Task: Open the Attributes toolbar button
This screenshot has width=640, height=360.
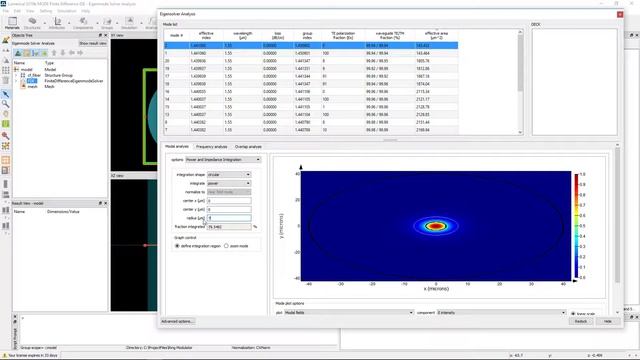Action: 57,23
